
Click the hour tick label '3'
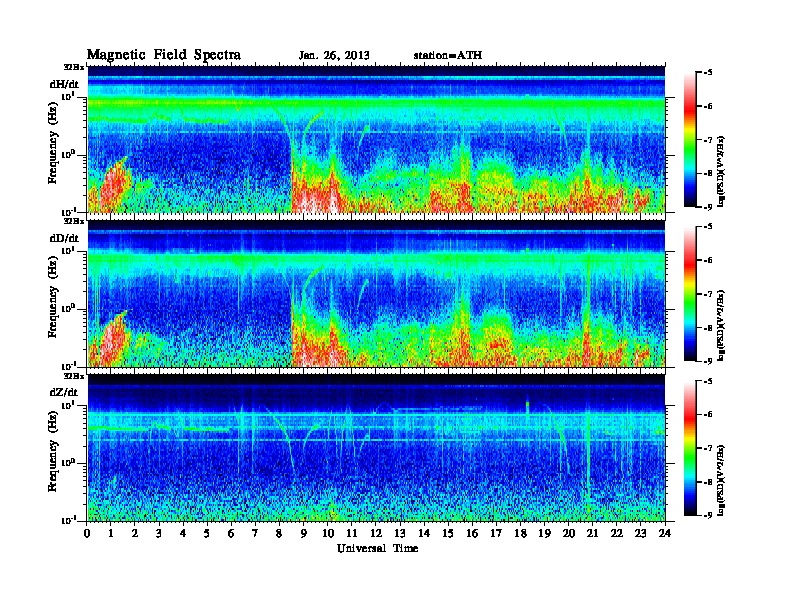tap(159, 533)
